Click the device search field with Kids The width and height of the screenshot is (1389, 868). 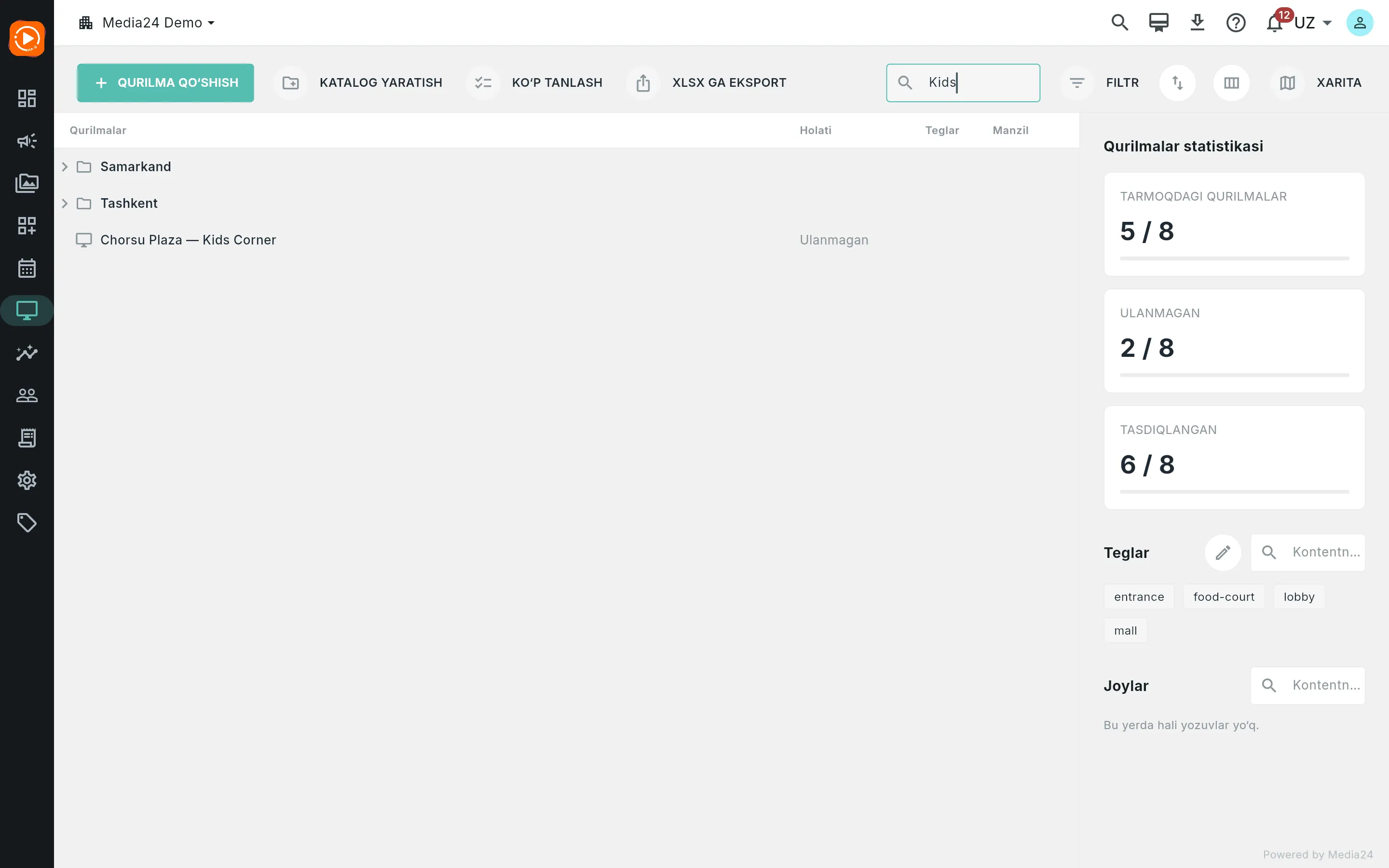coord(963,82)
